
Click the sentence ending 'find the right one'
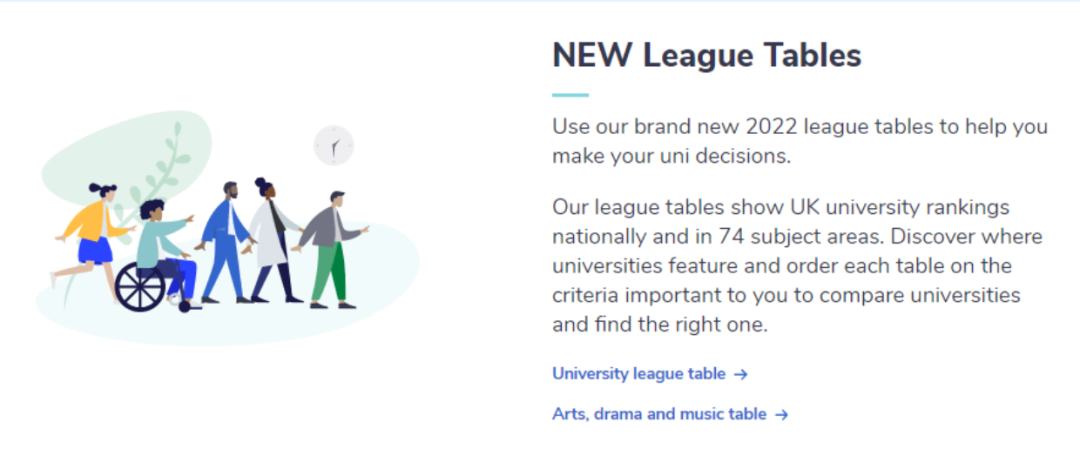(660, 324)
